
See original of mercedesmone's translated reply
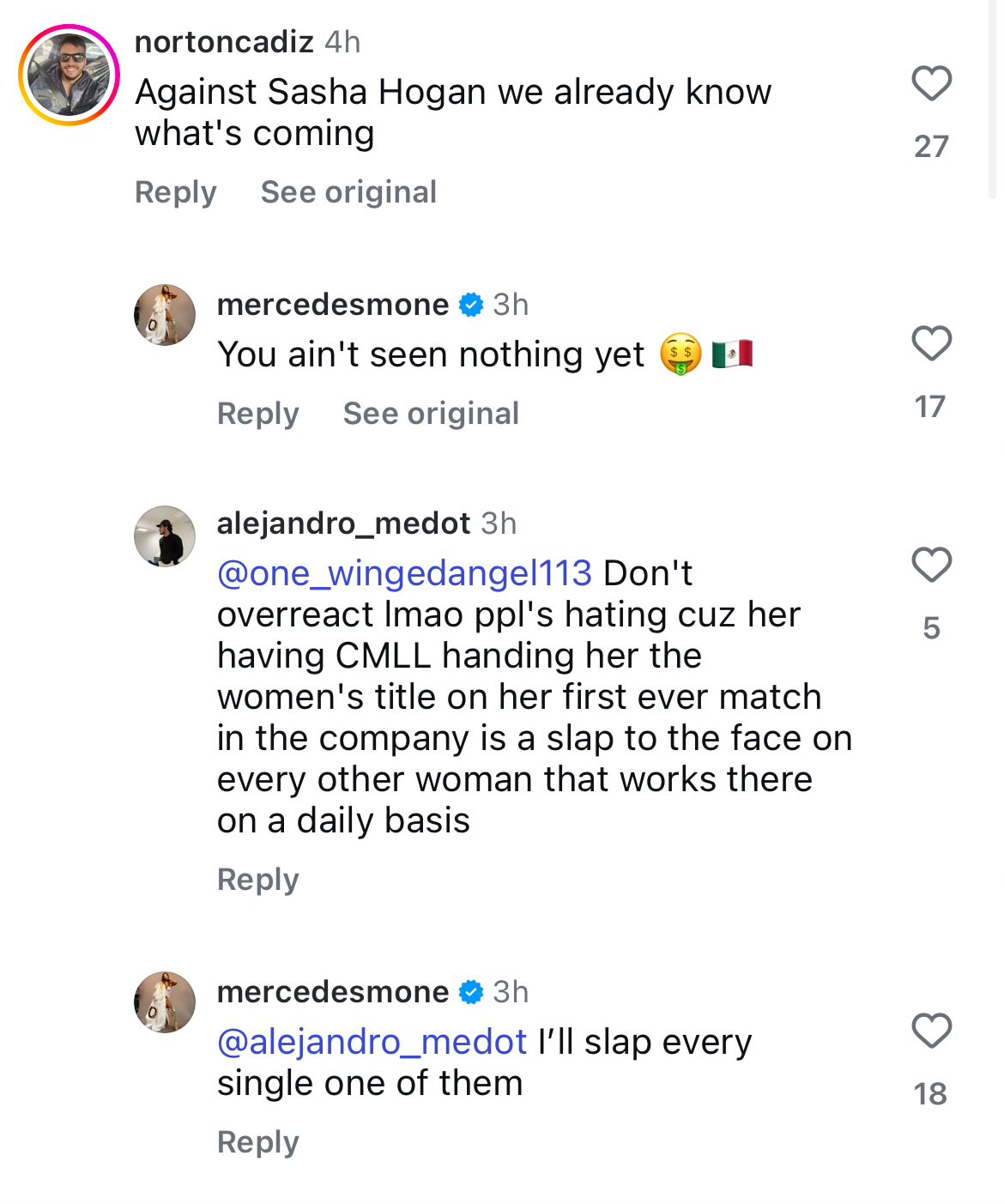point(431,414)
